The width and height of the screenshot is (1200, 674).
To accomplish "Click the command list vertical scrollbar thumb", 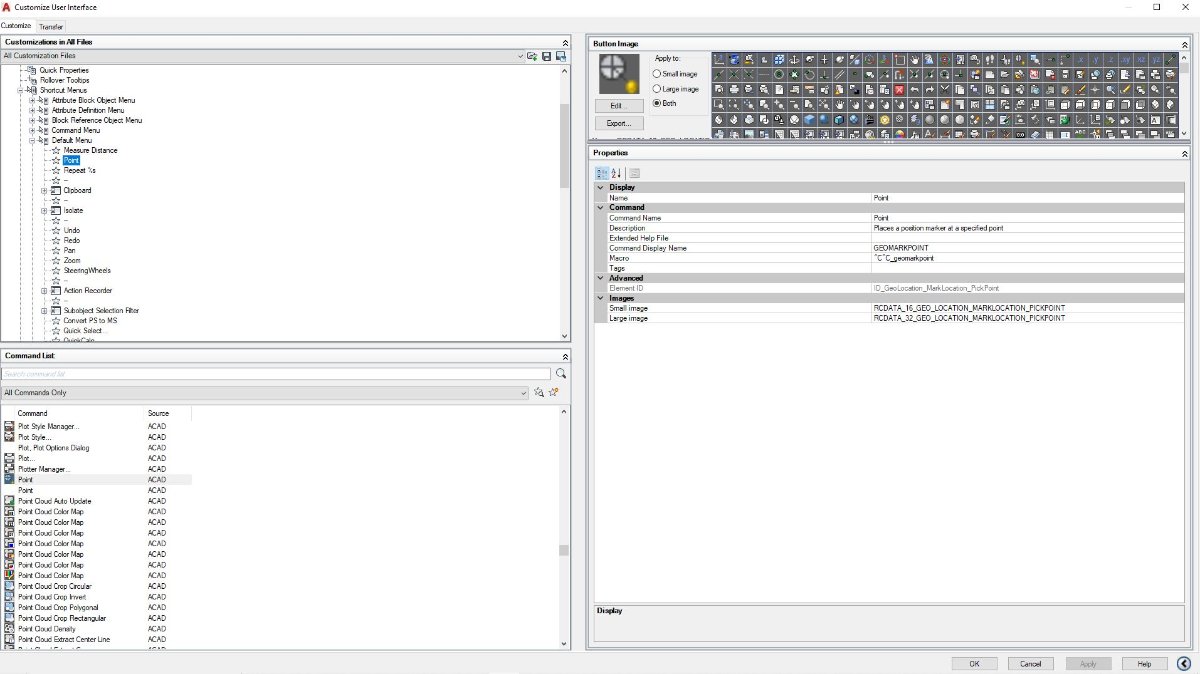I will [x=564, y=550].
